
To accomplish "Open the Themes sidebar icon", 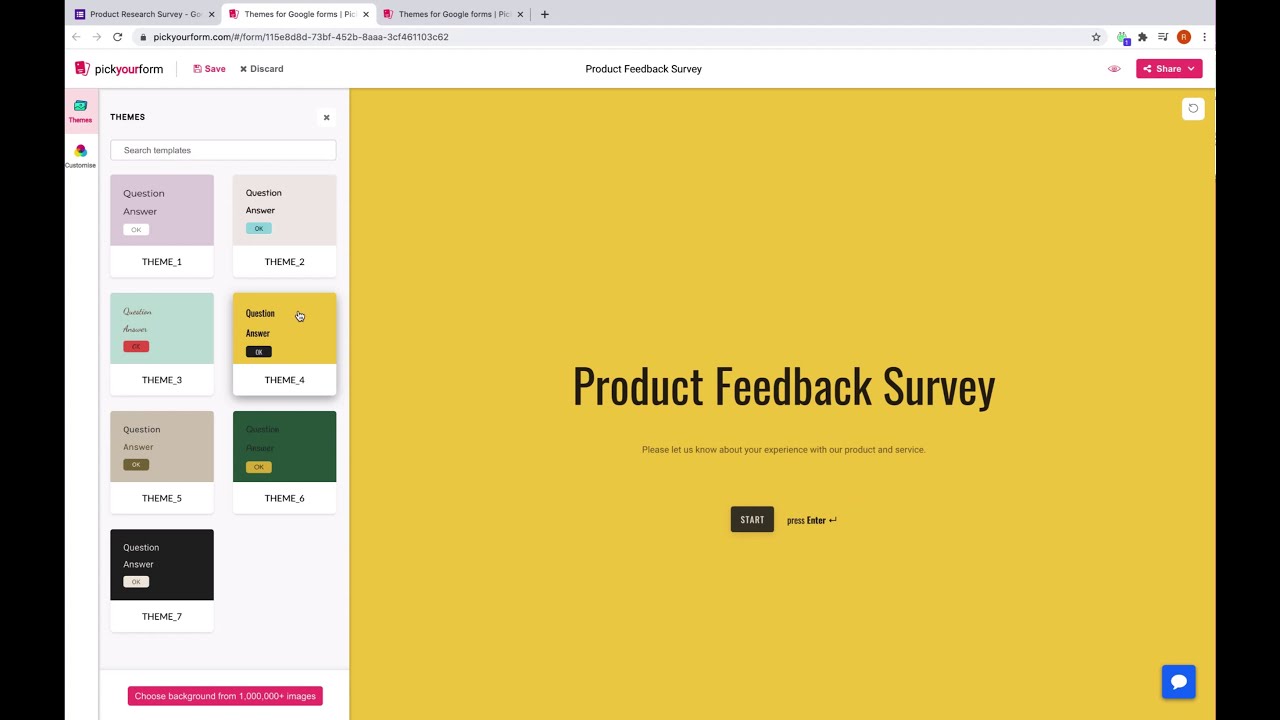I will [80, 110].
